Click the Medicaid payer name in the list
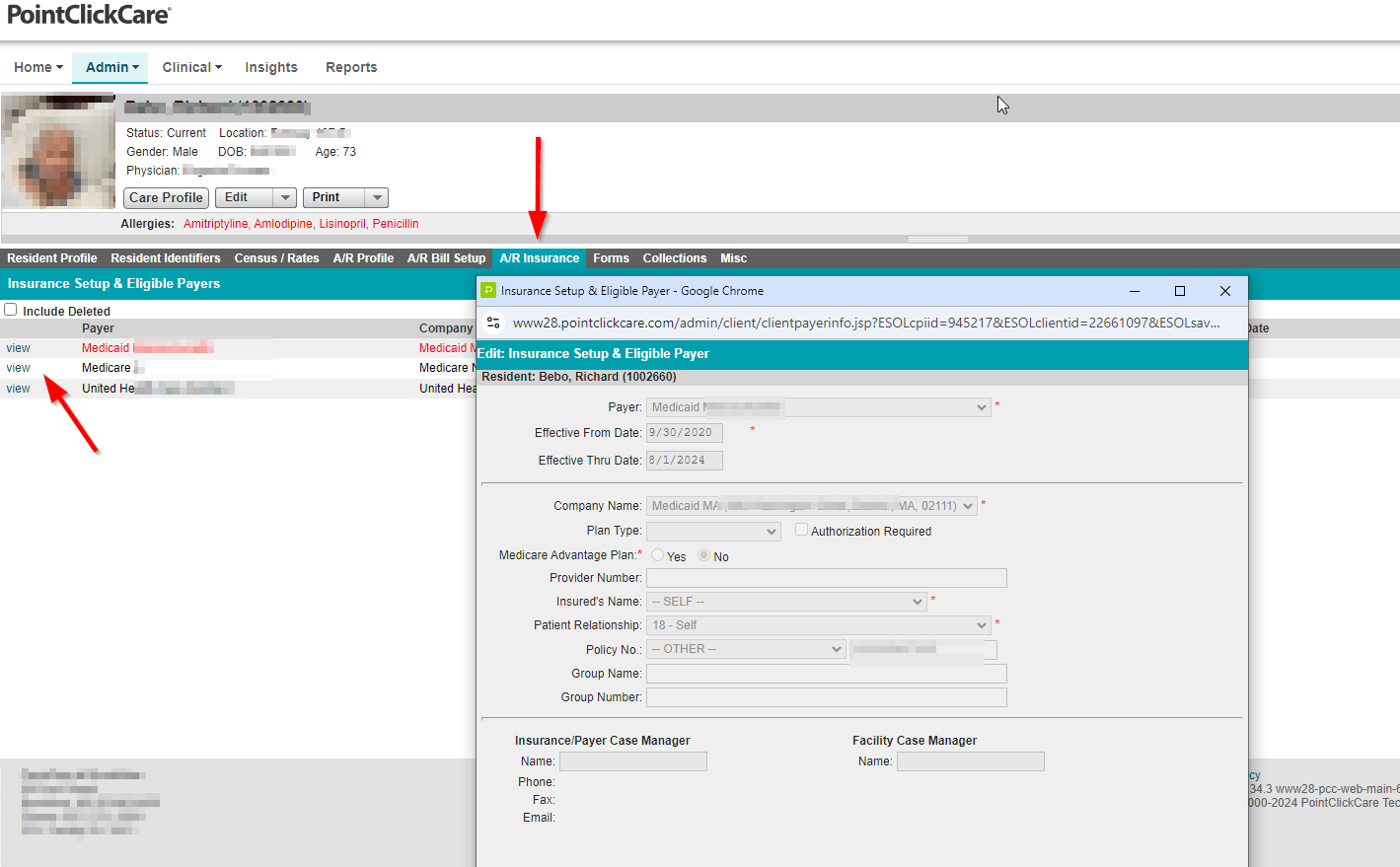The width and height of the screenshot is (1400, 867). (x=147, y=348)
